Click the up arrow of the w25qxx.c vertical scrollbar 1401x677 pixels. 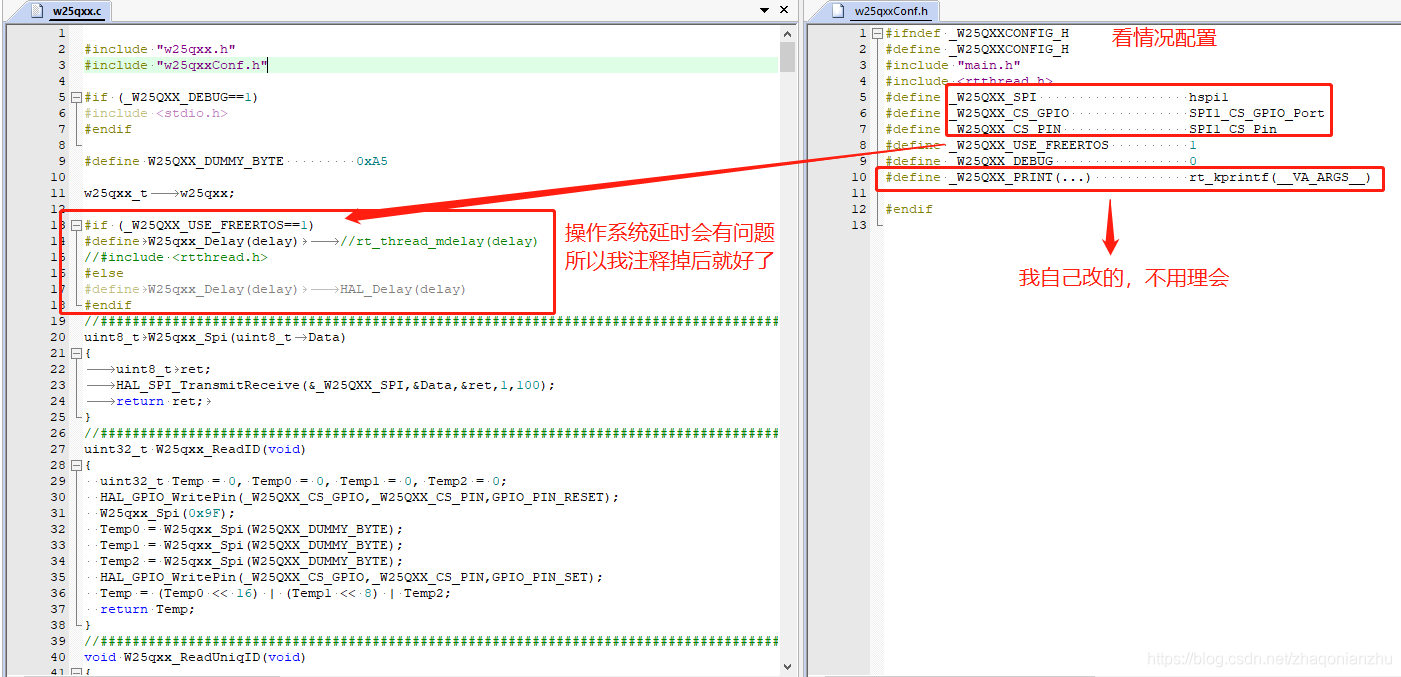[787, 33]
